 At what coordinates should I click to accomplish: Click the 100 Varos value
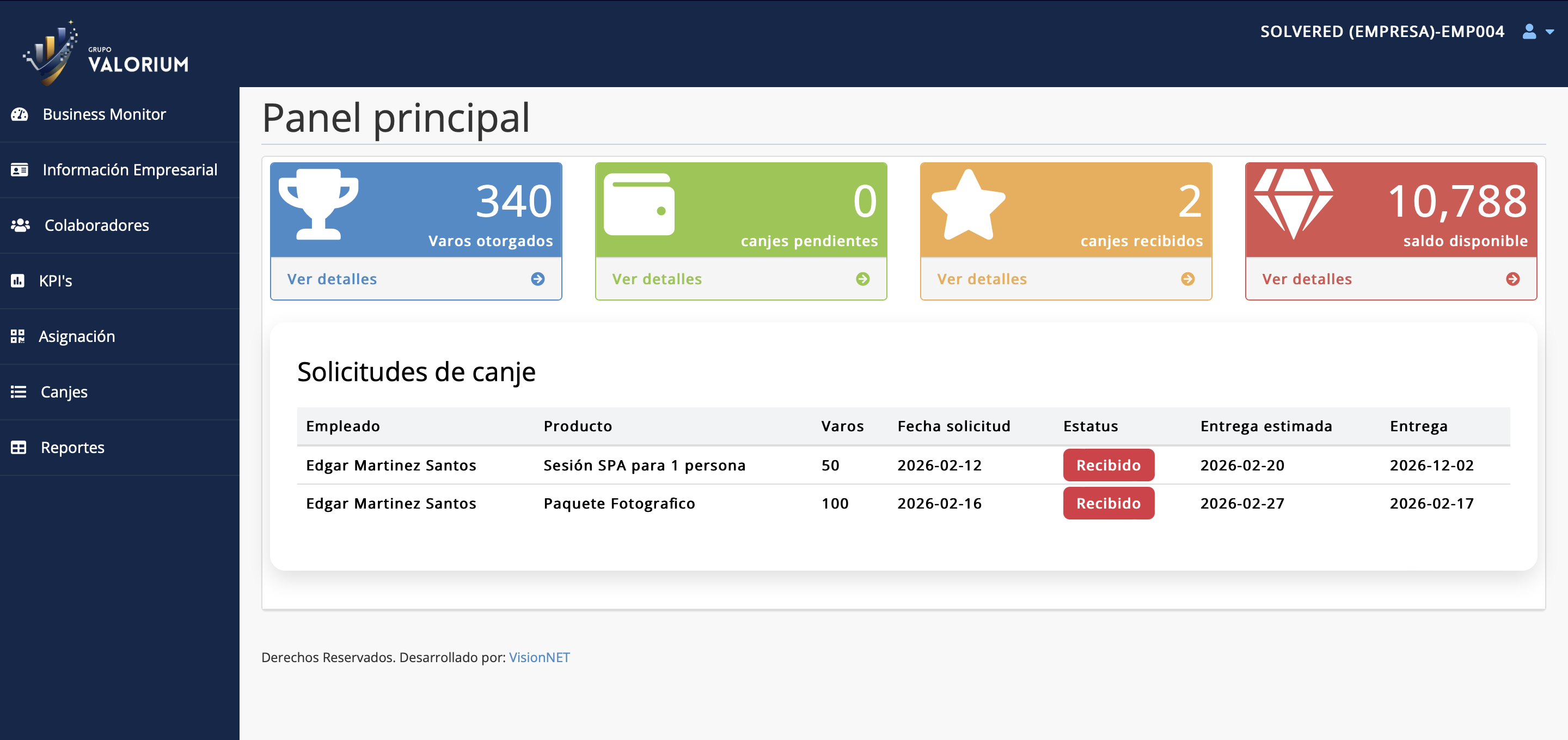click(x=835, y=503)
